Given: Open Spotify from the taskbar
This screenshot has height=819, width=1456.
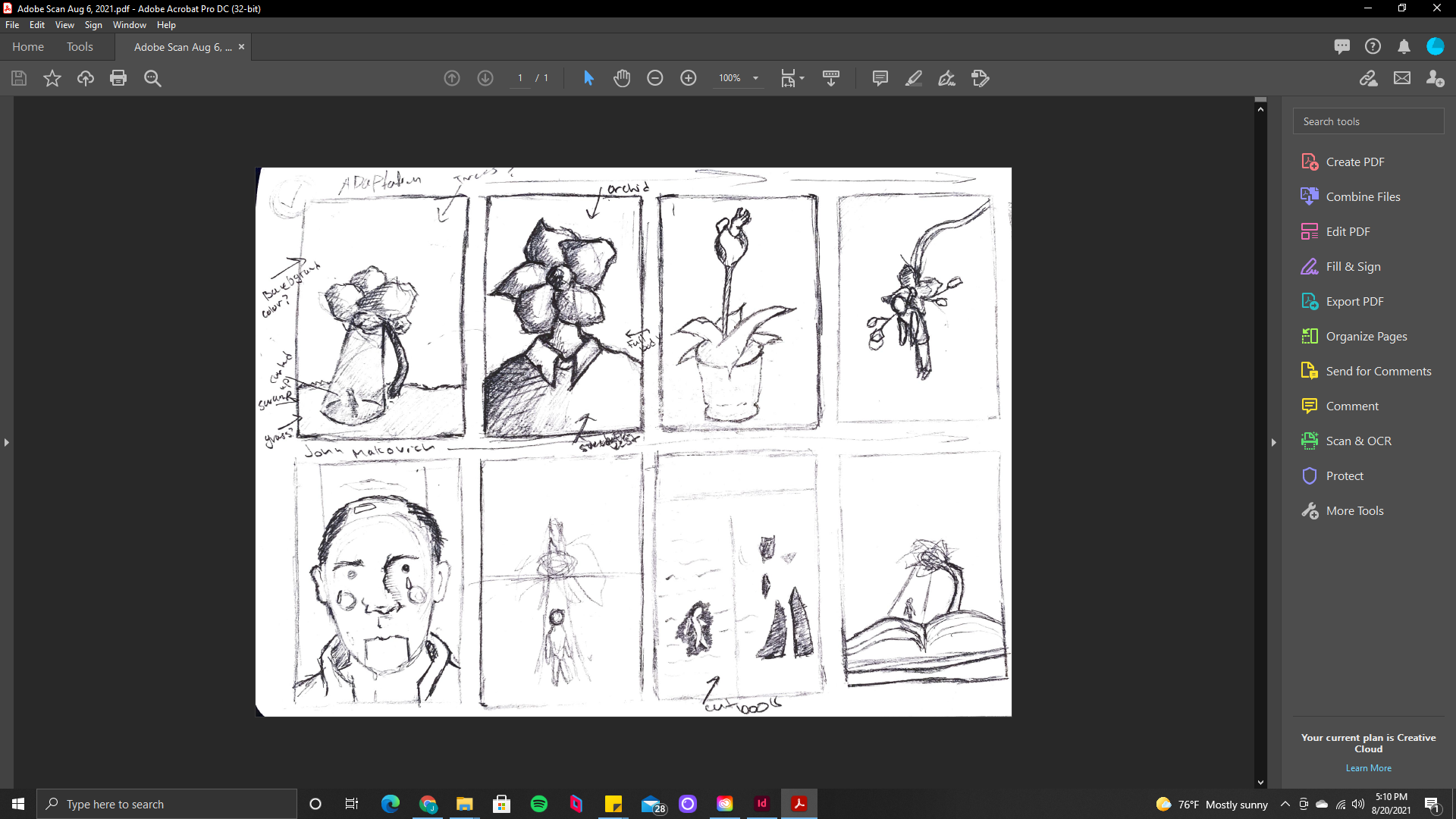Looking at the screenshot, I should pyautogui.click(x=539, y=804).
